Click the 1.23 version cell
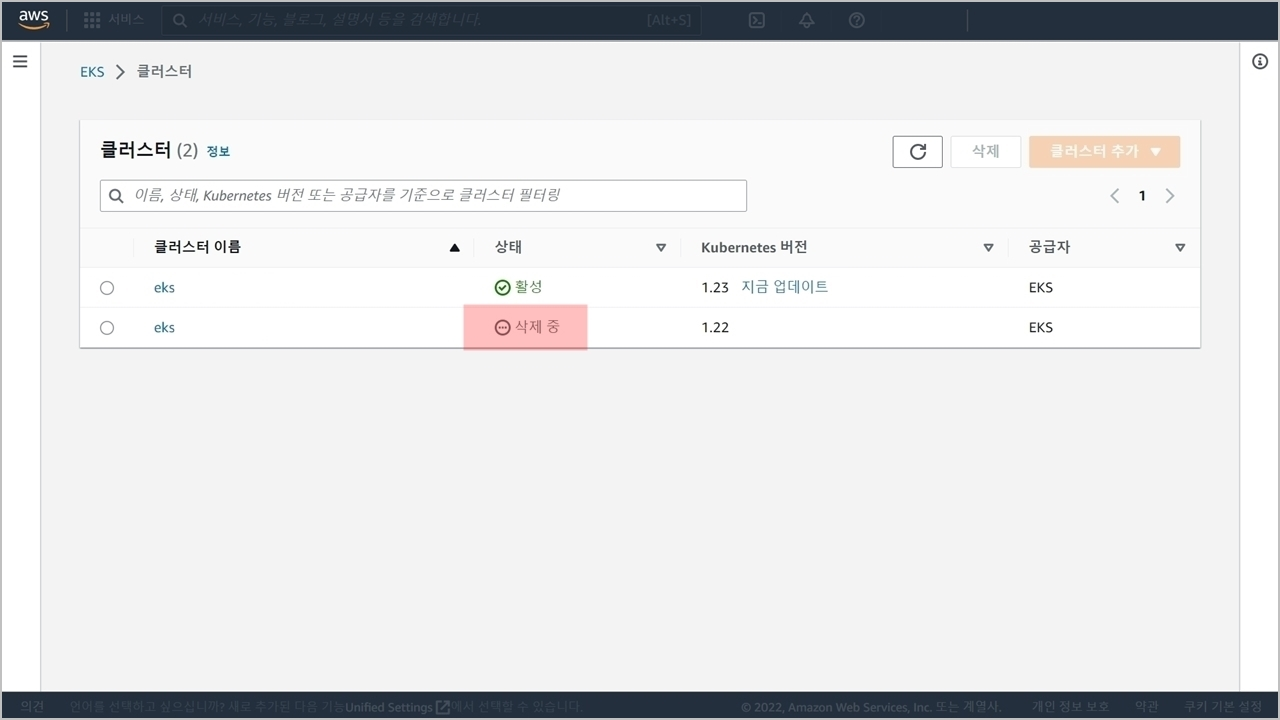The image size is (1280, 720). (715, 288)
